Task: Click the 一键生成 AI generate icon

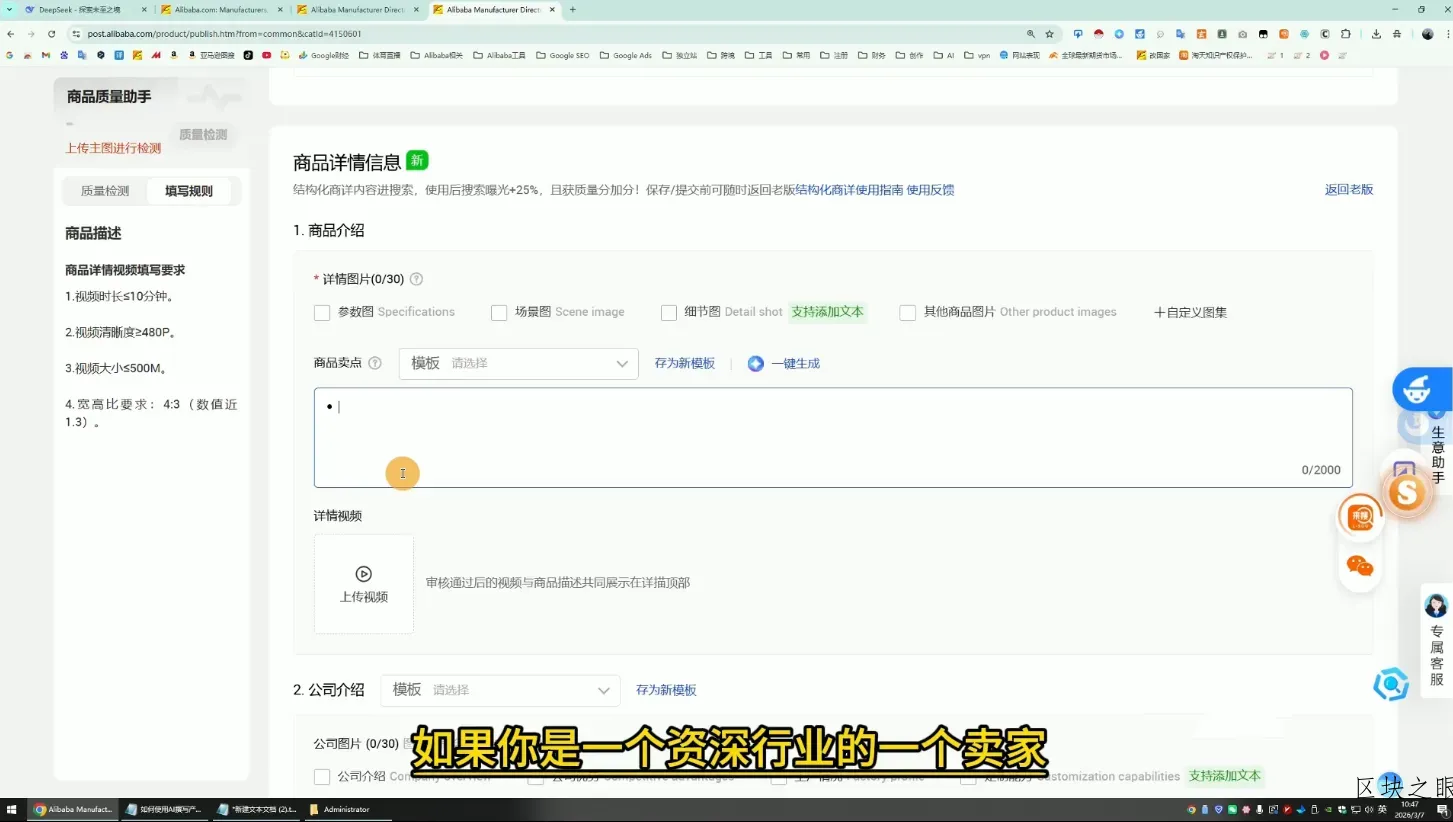Action: tap(756, 364)
